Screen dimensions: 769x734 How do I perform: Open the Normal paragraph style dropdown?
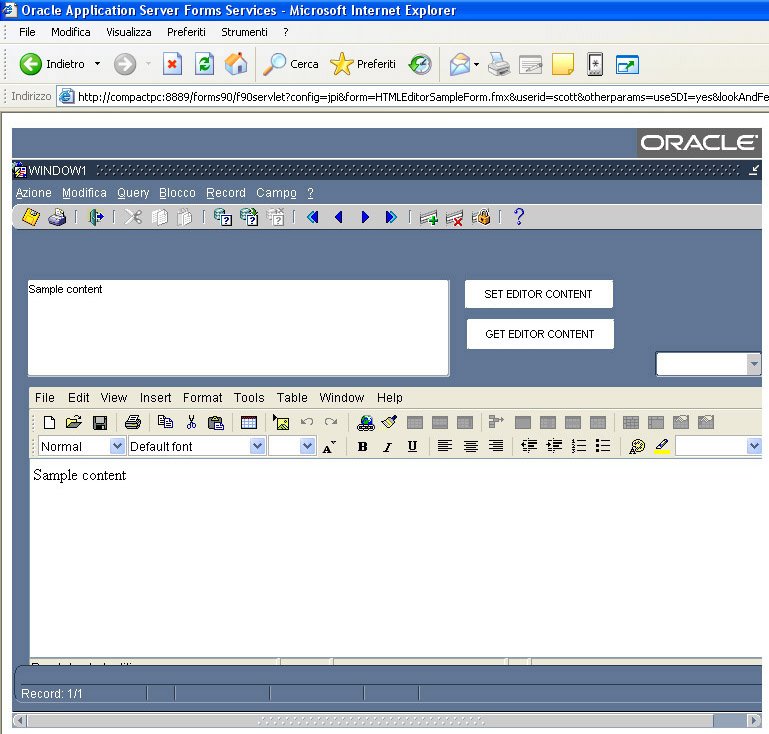(x=117, y=446)
